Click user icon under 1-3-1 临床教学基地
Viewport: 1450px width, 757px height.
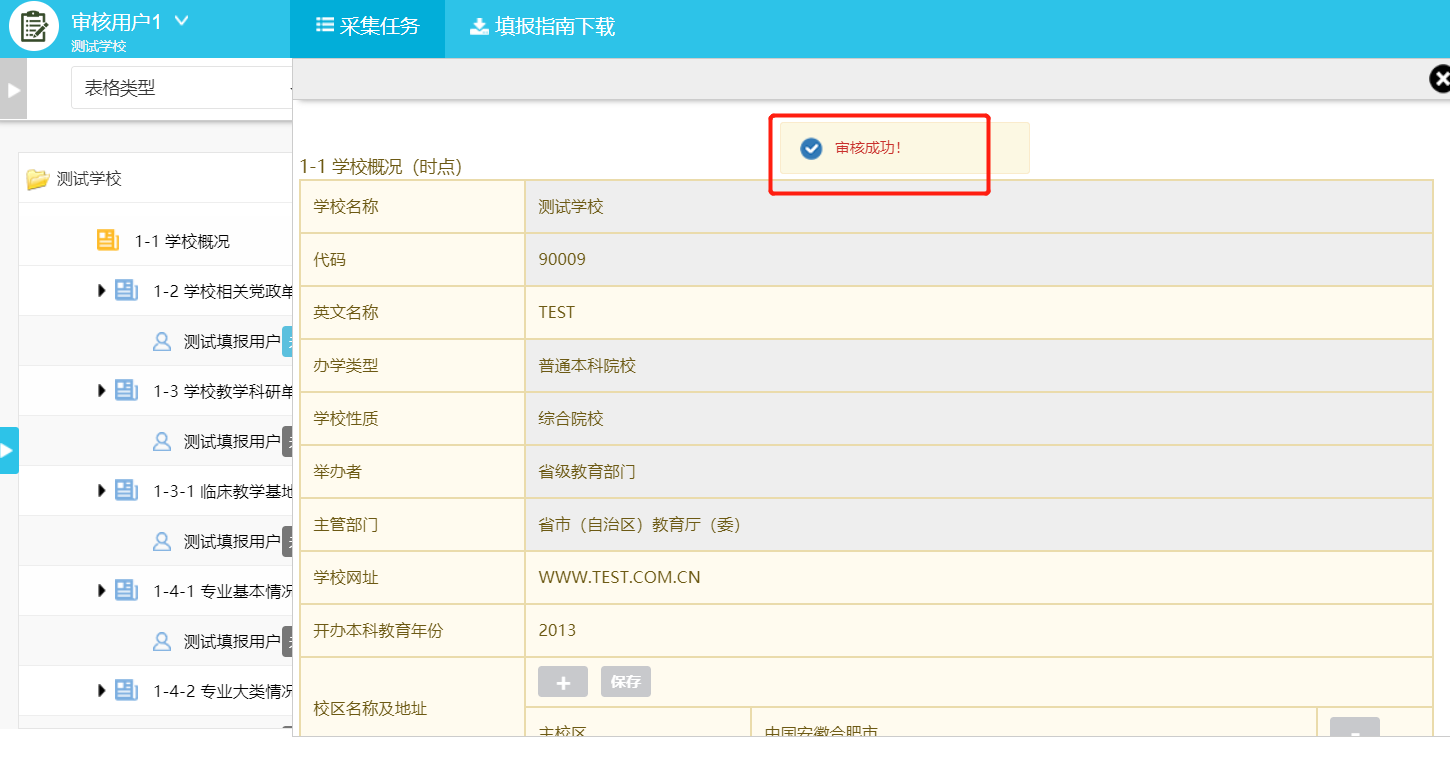pyautogui.click(x=162, y=541)
